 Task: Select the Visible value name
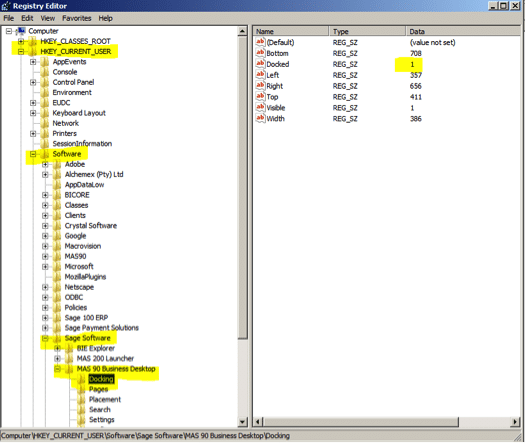[276, 108]
